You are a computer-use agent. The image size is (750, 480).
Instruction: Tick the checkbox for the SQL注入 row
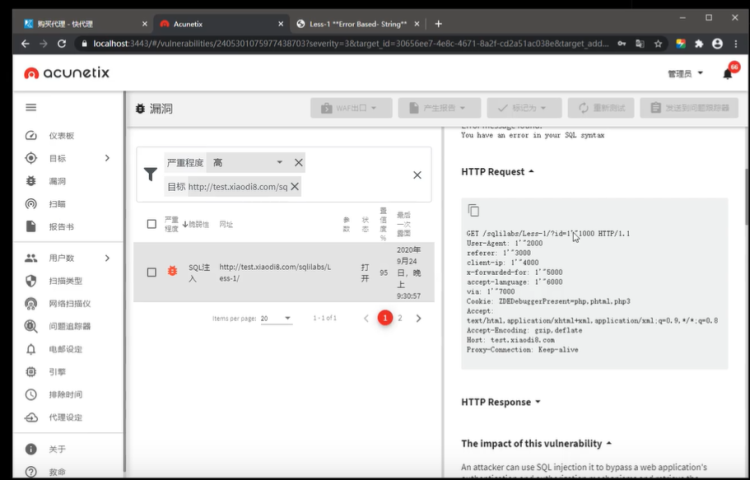pyautogui.click(x=152, y=272)
